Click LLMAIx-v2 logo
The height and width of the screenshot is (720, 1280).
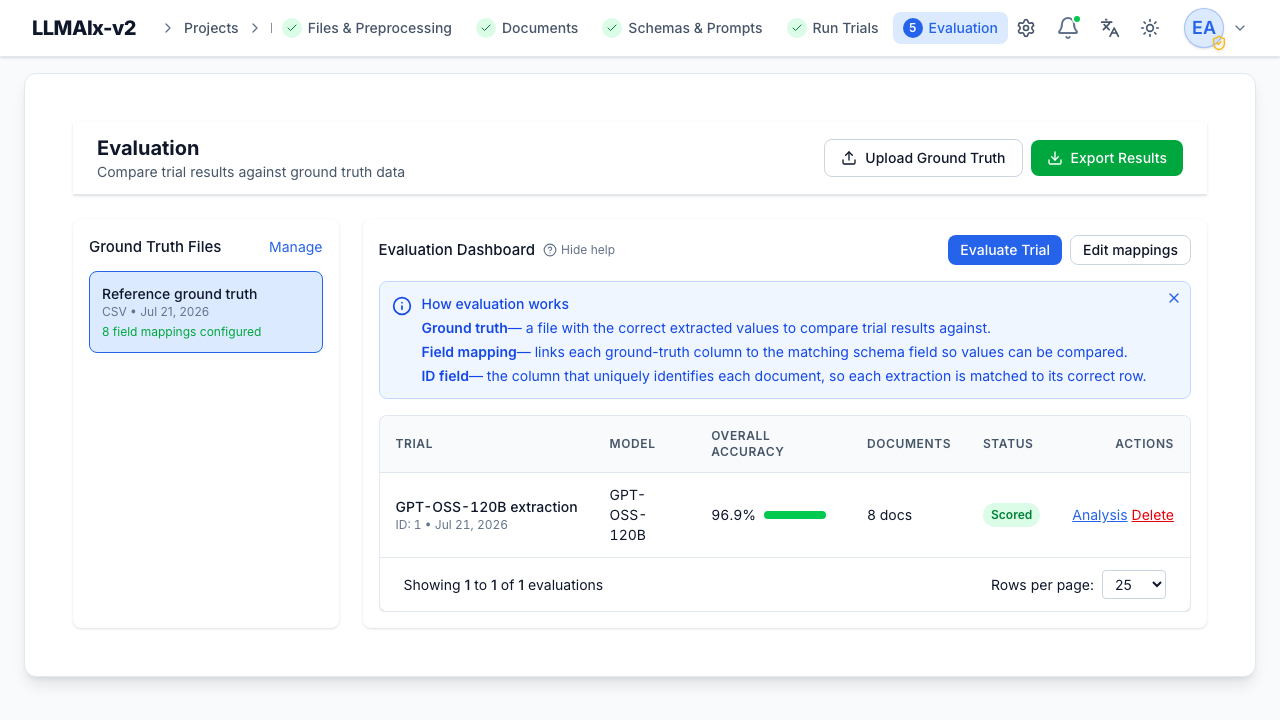click(x=84, y=28)
